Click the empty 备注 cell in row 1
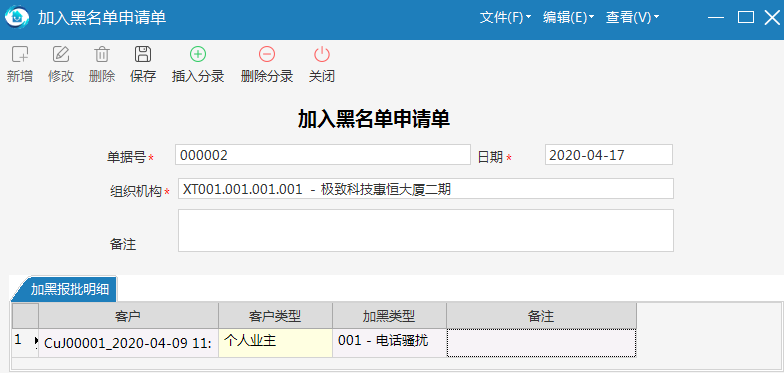This screenshot has height=373, width=784. tap(542, 343)
